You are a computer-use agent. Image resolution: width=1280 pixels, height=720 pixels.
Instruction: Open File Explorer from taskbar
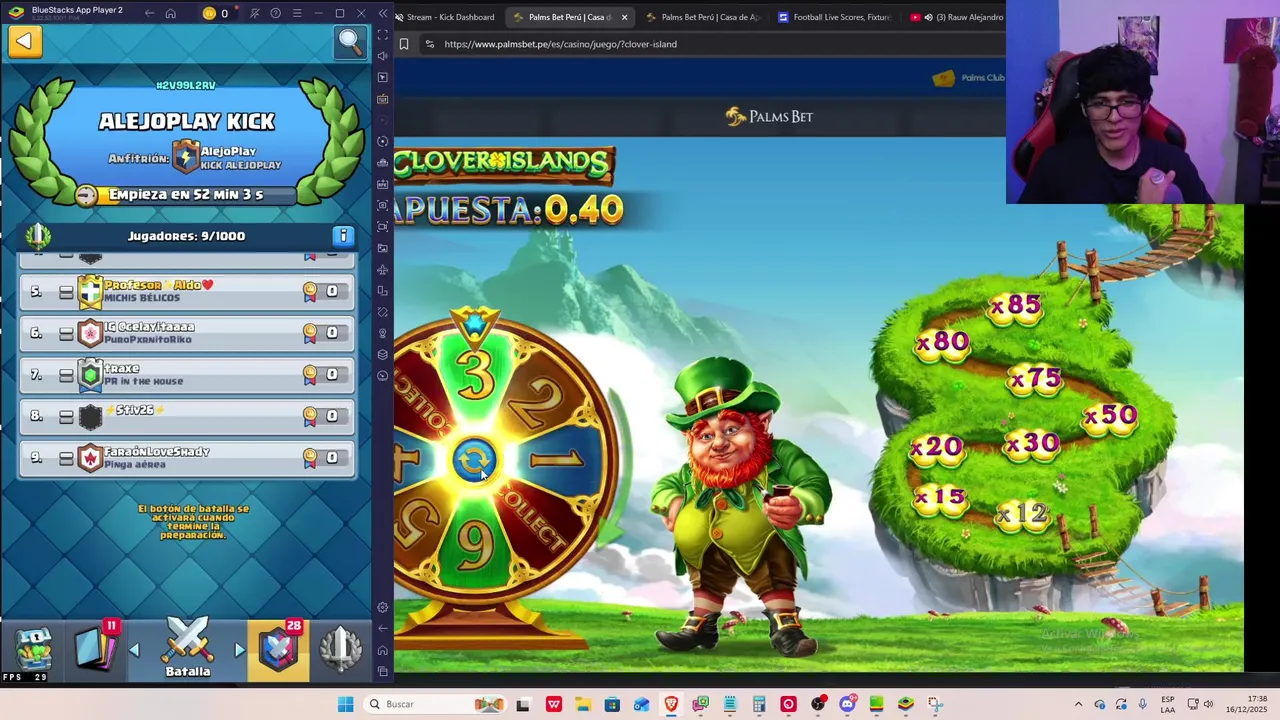click(x=583, y=704)
